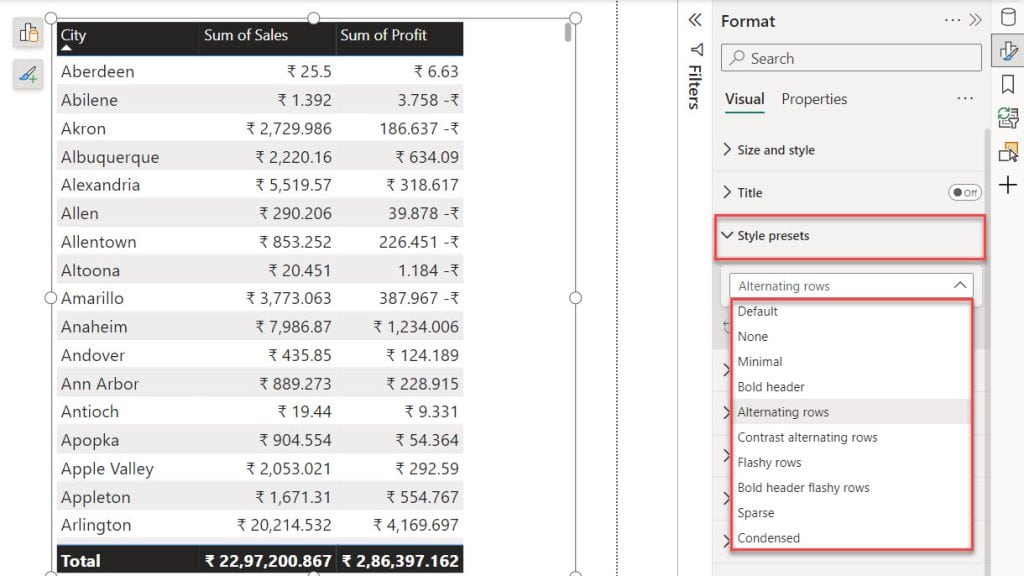Pick the Bold header style preset

(x=851, y=387)
